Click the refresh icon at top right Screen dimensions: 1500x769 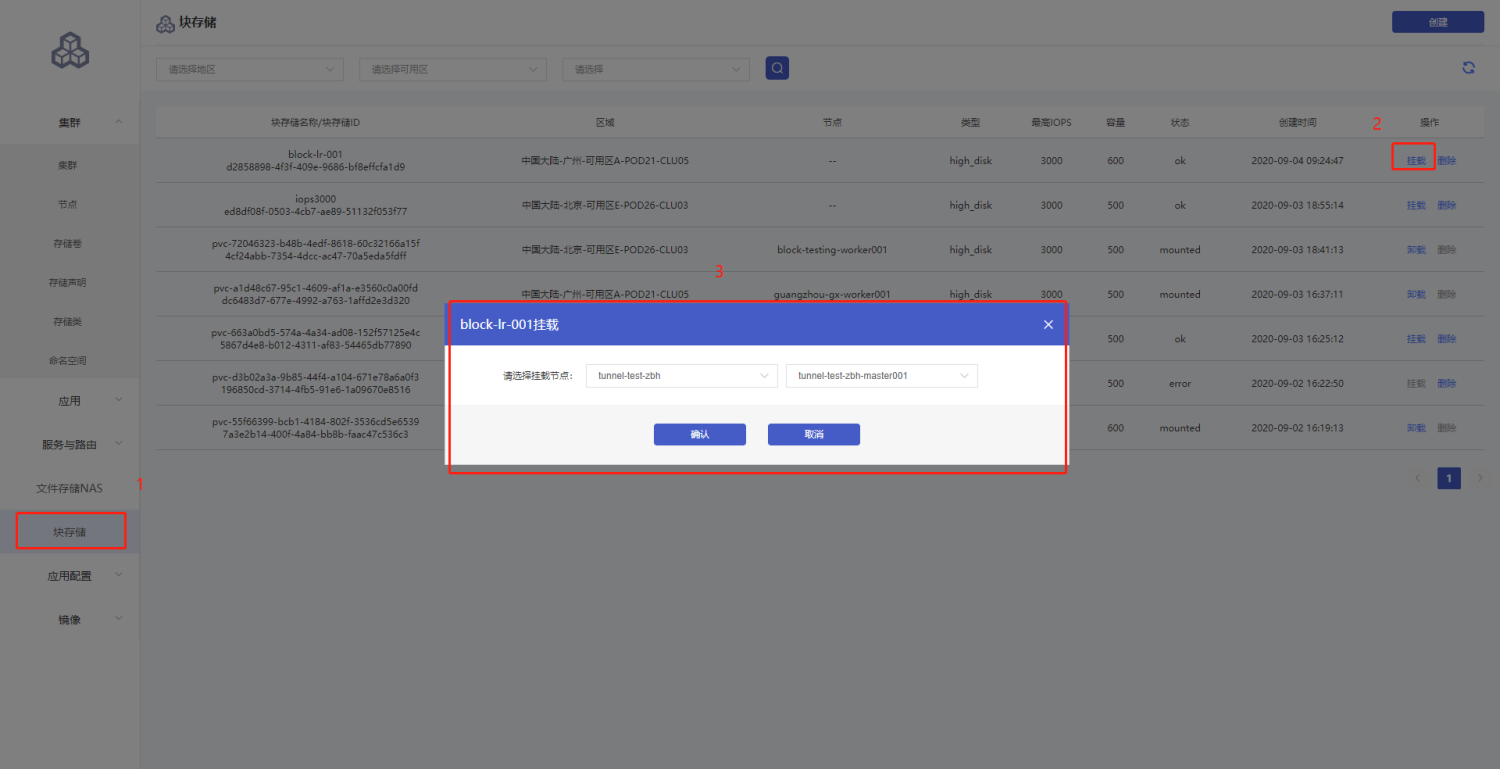click(1468, 68)
